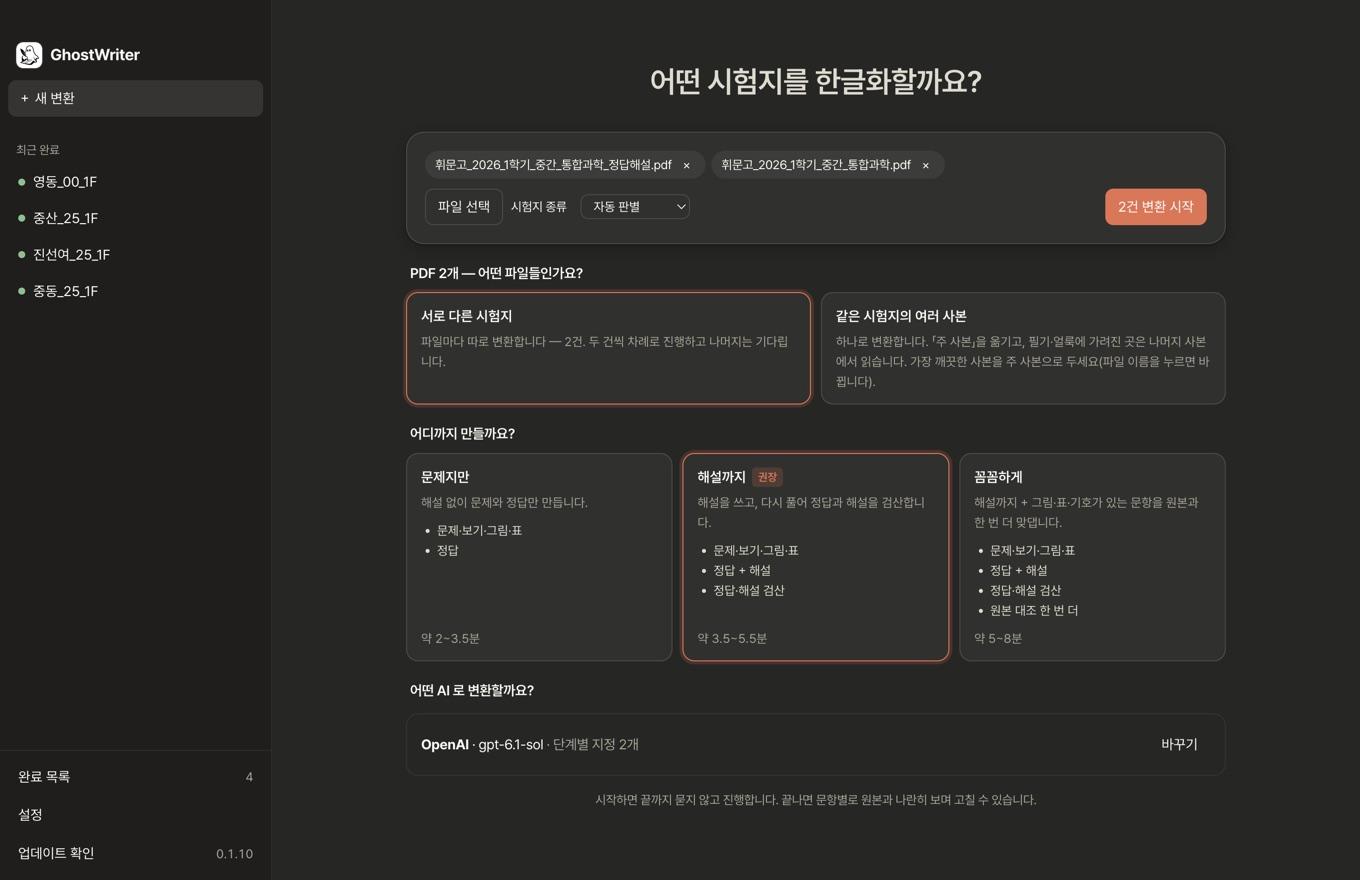Screen dimensions: 1360x880
Task: Open the recent item 영동_00_1F
Action: (x=135, y=182)
